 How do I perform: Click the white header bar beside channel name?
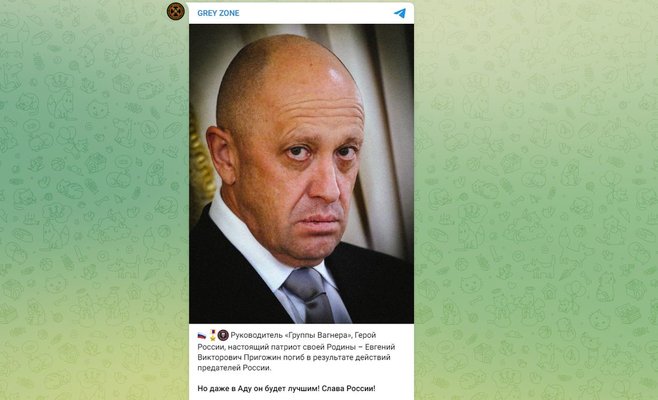point(316,13)
